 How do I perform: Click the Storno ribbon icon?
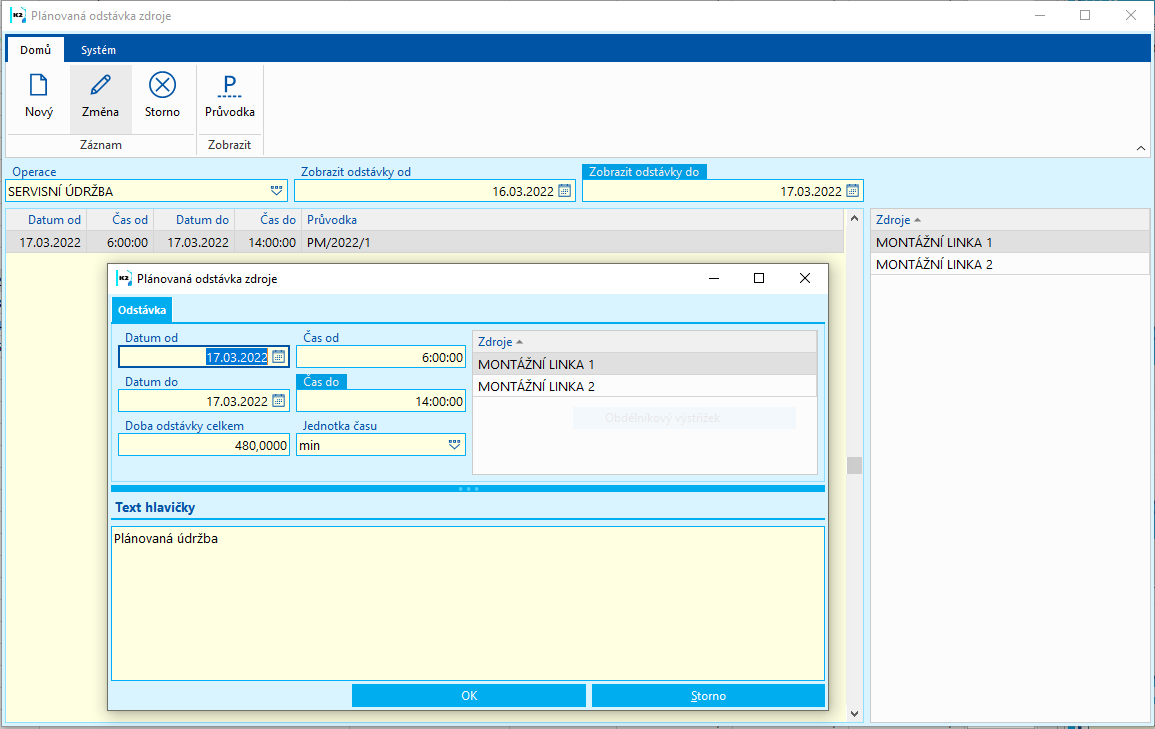coord(162,86)
